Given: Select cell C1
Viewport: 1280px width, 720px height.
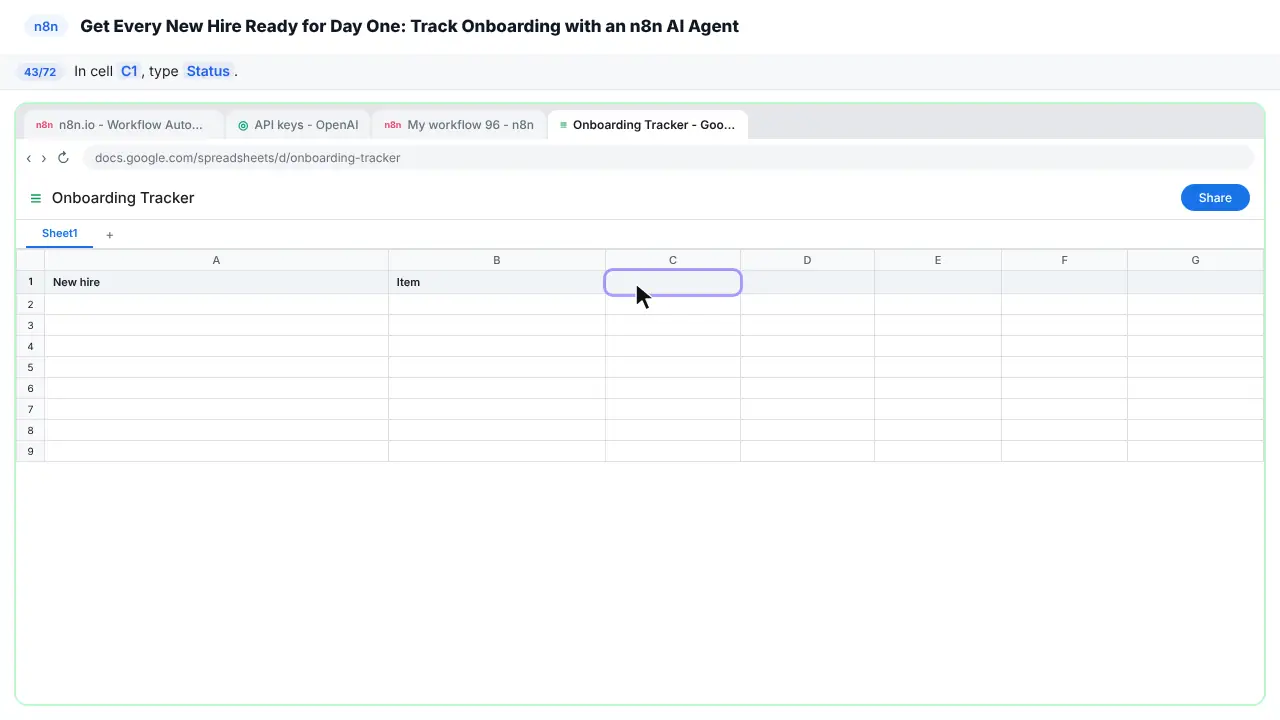Looking at the screenshot, I should click(x=673, y=282).
